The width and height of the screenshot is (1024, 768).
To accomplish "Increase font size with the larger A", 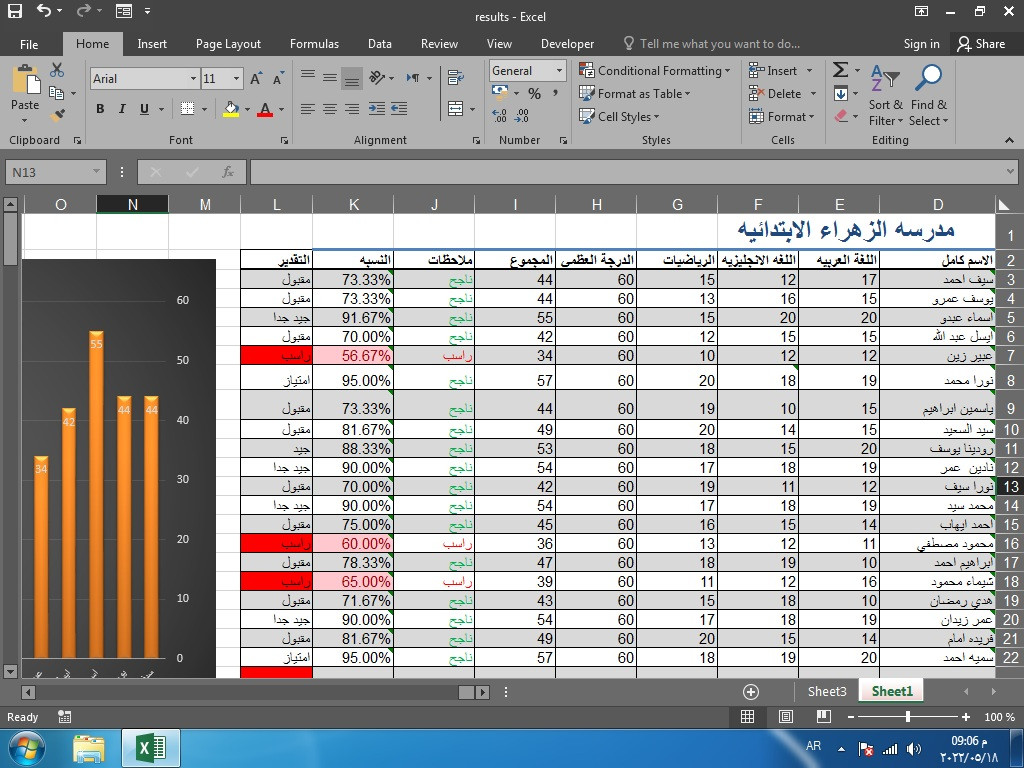I will [x=256, y=79].
